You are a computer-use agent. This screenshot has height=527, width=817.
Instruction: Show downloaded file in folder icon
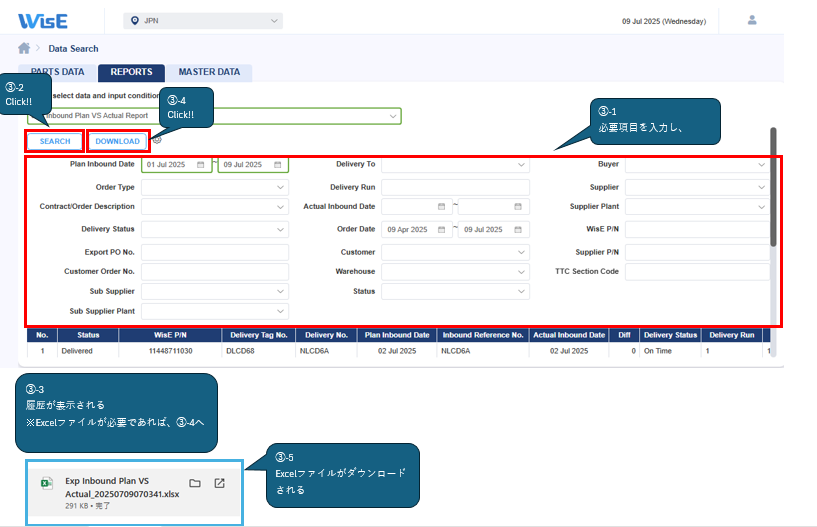coord(195,484)
